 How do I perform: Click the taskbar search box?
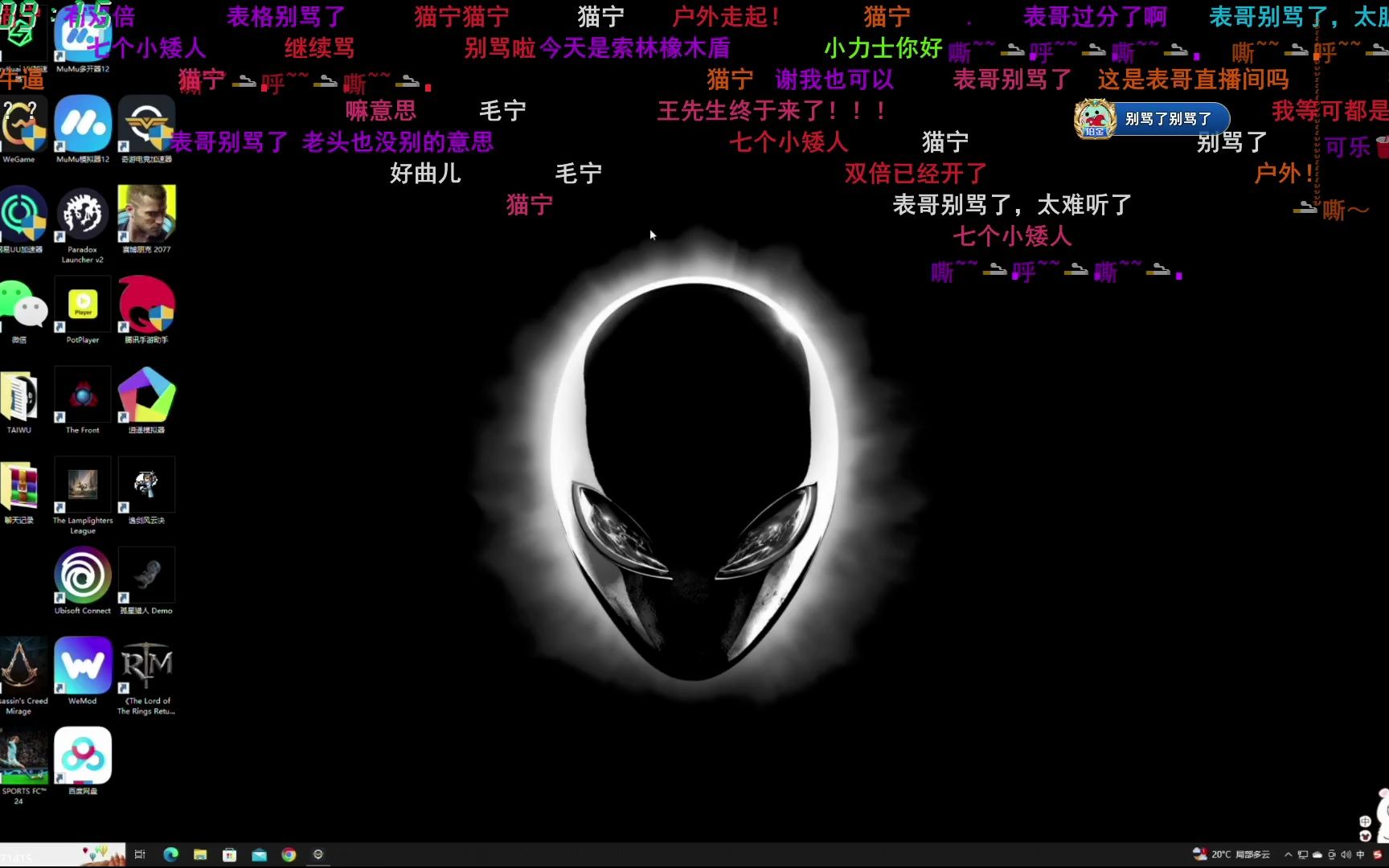(x=63, y=854)
